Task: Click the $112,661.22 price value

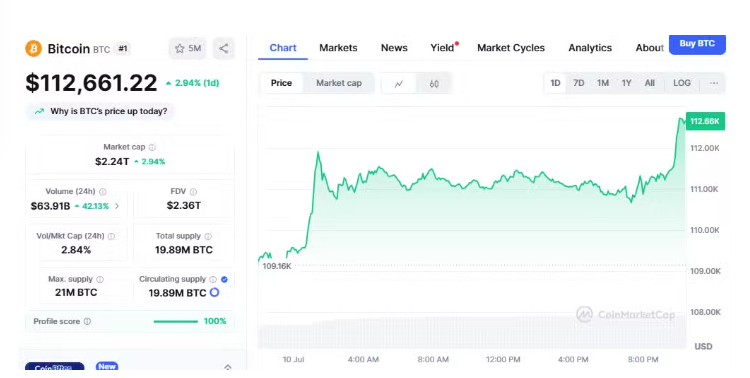Action: (x=91, y=83)
